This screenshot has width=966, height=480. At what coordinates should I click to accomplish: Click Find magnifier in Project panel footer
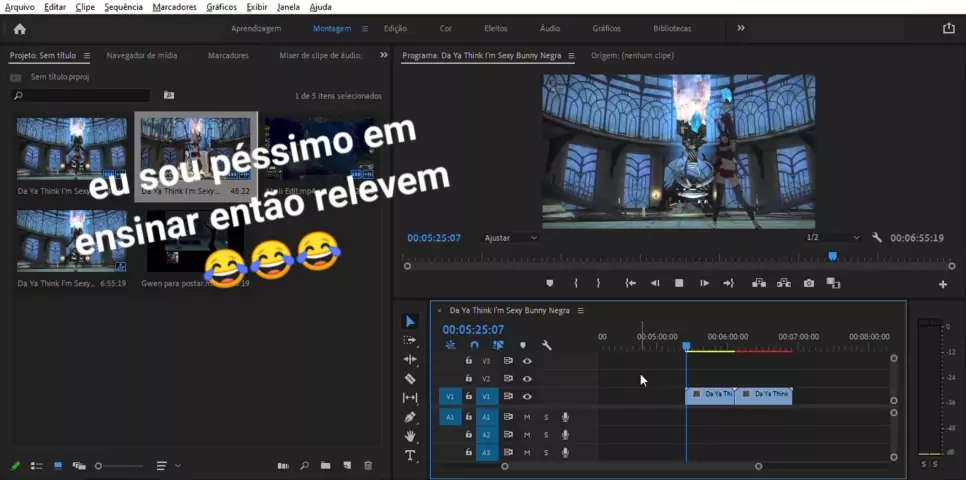click(x=304, y=466)
